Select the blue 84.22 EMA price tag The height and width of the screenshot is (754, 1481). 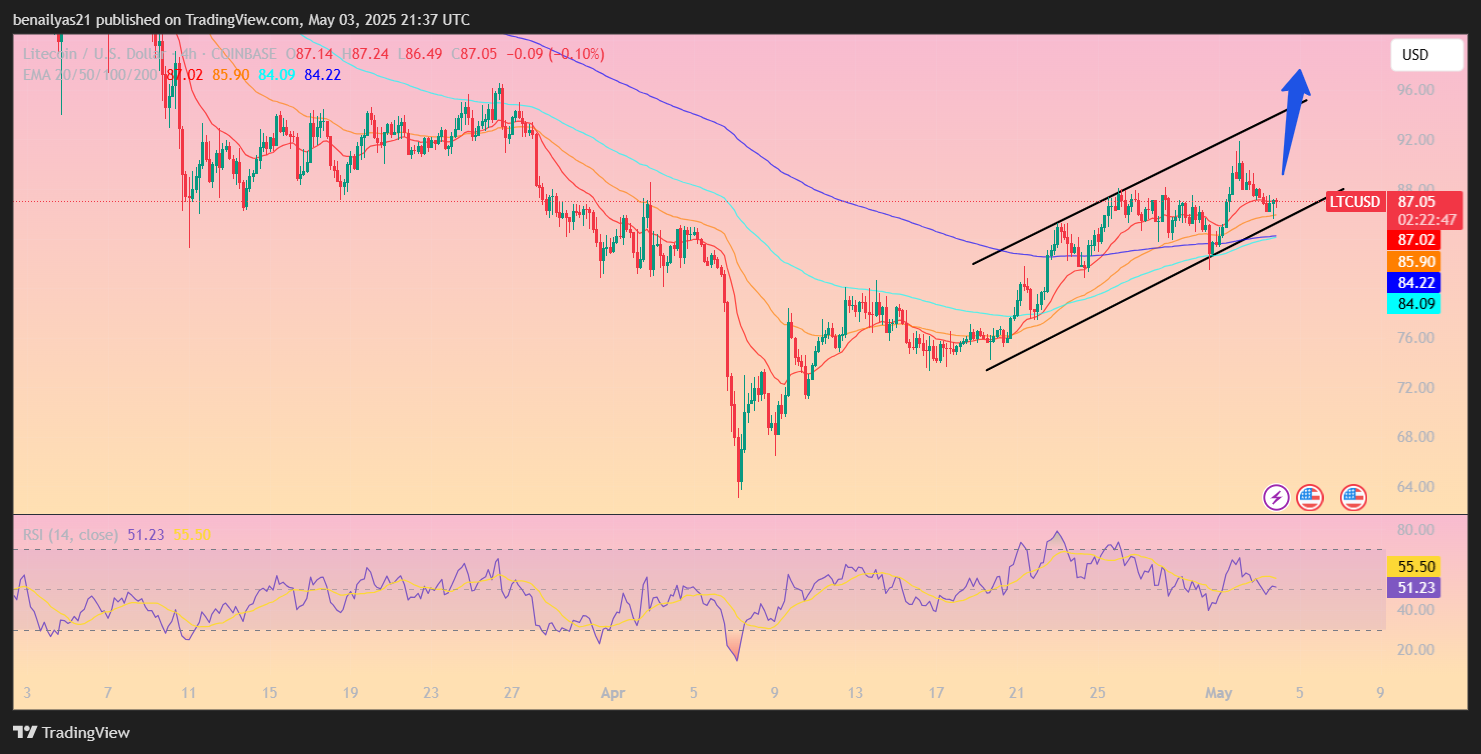(x=1413, y=283)
